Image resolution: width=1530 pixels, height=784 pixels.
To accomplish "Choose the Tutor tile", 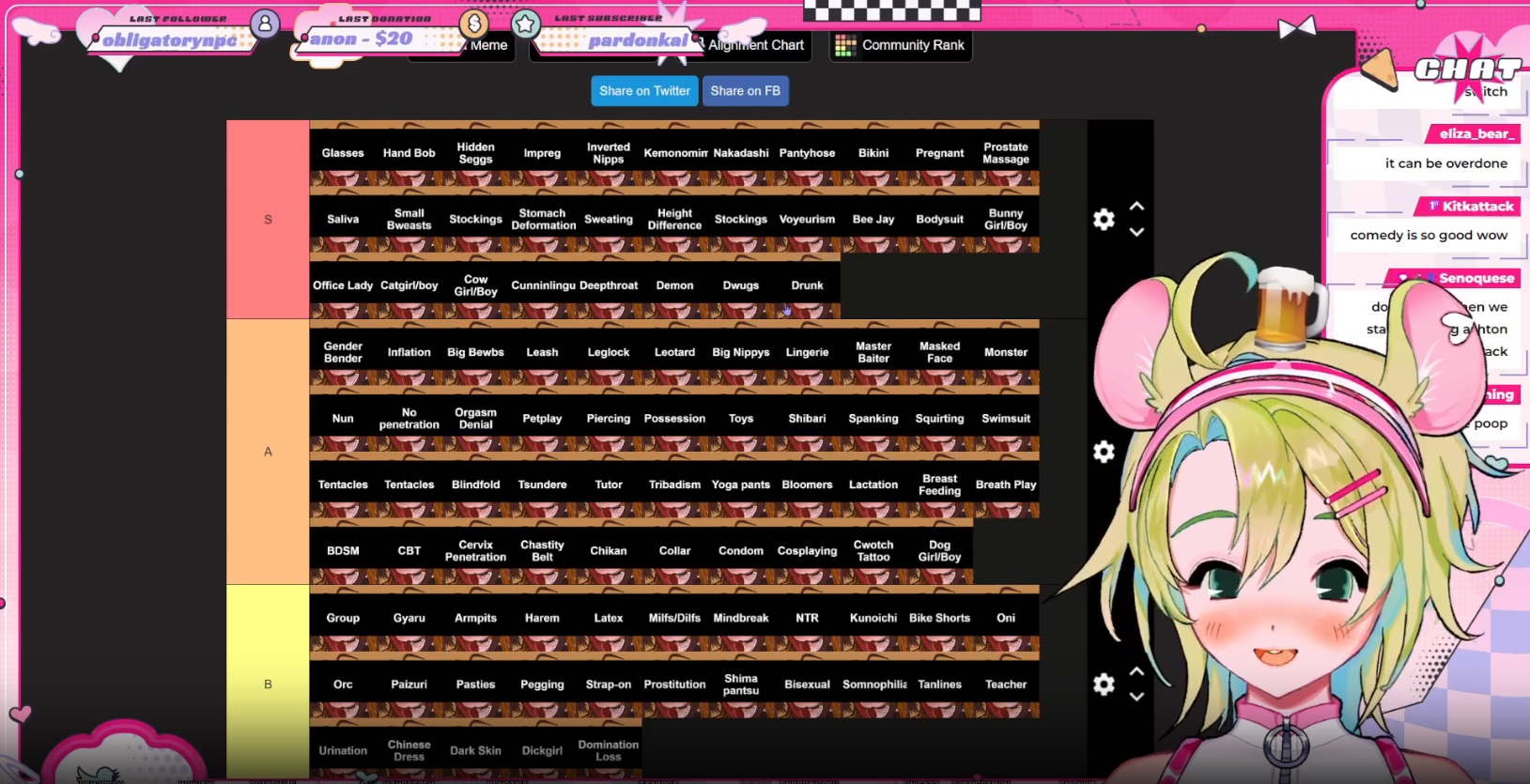I will click(609, 485).
